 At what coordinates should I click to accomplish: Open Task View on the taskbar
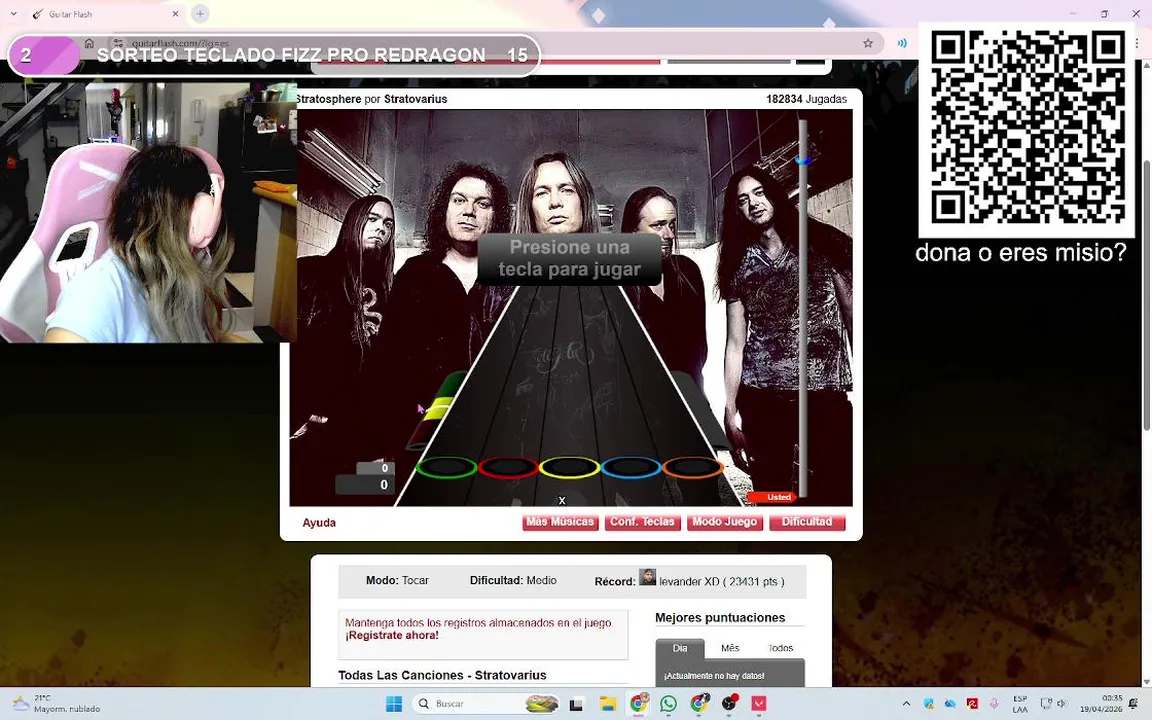pyautogui.click(x=576, y=704)
